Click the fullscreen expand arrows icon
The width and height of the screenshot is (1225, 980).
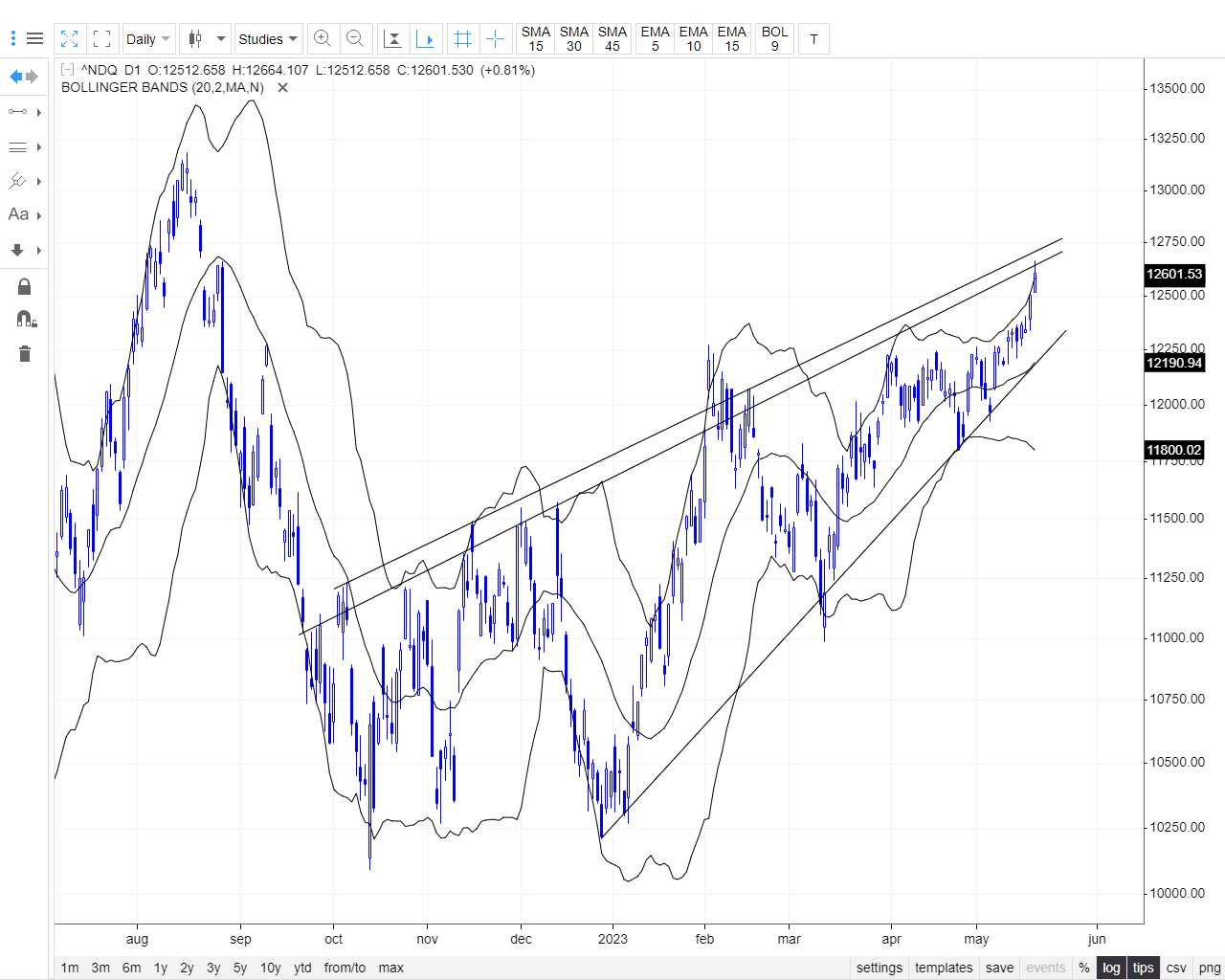69,38
